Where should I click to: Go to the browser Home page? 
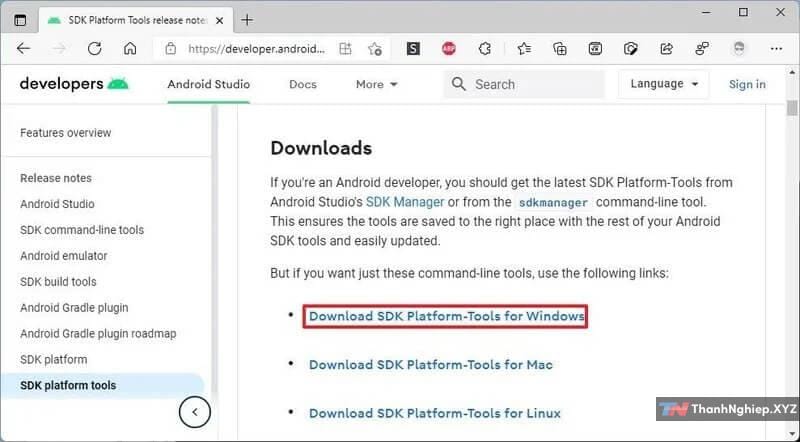(x=130, y=48)
